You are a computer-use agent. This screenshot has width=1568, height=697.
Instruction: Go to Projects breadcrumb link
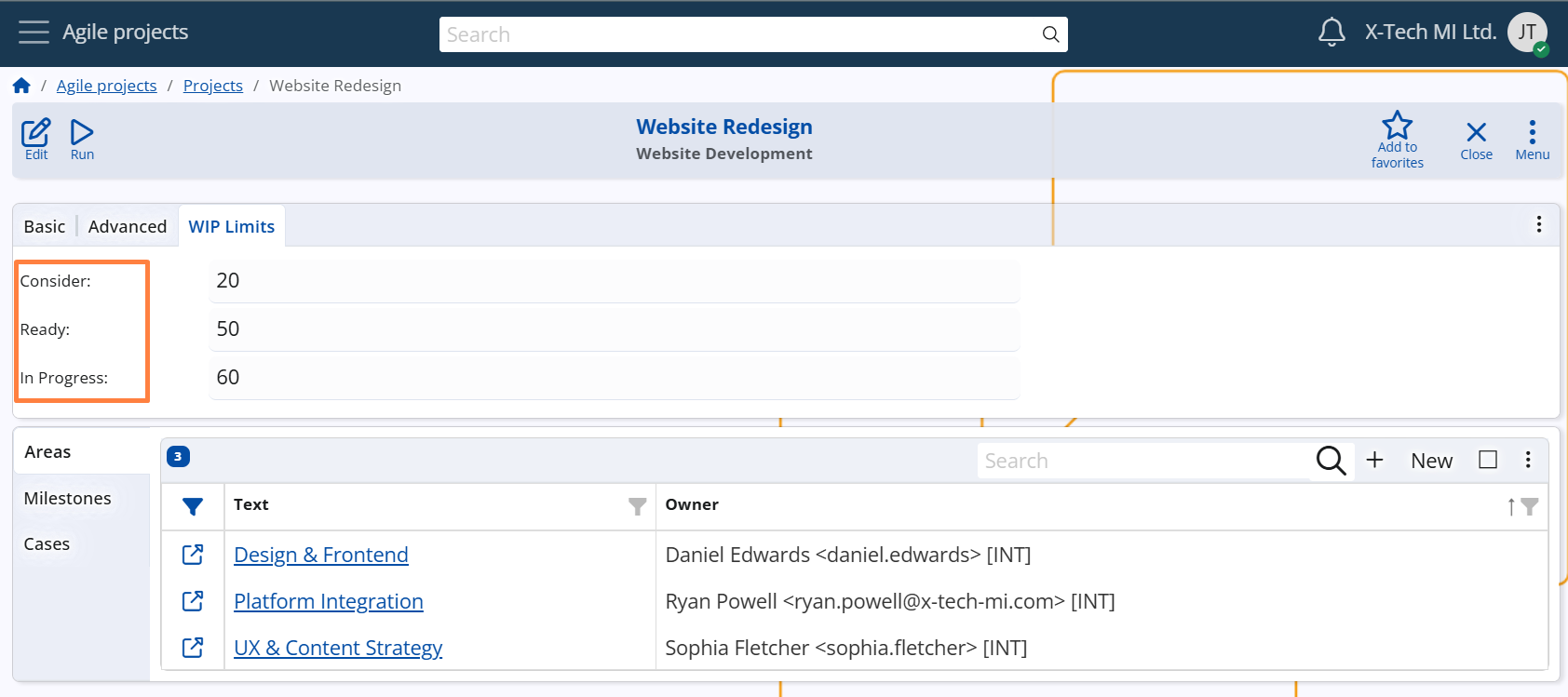coord(212,86)
